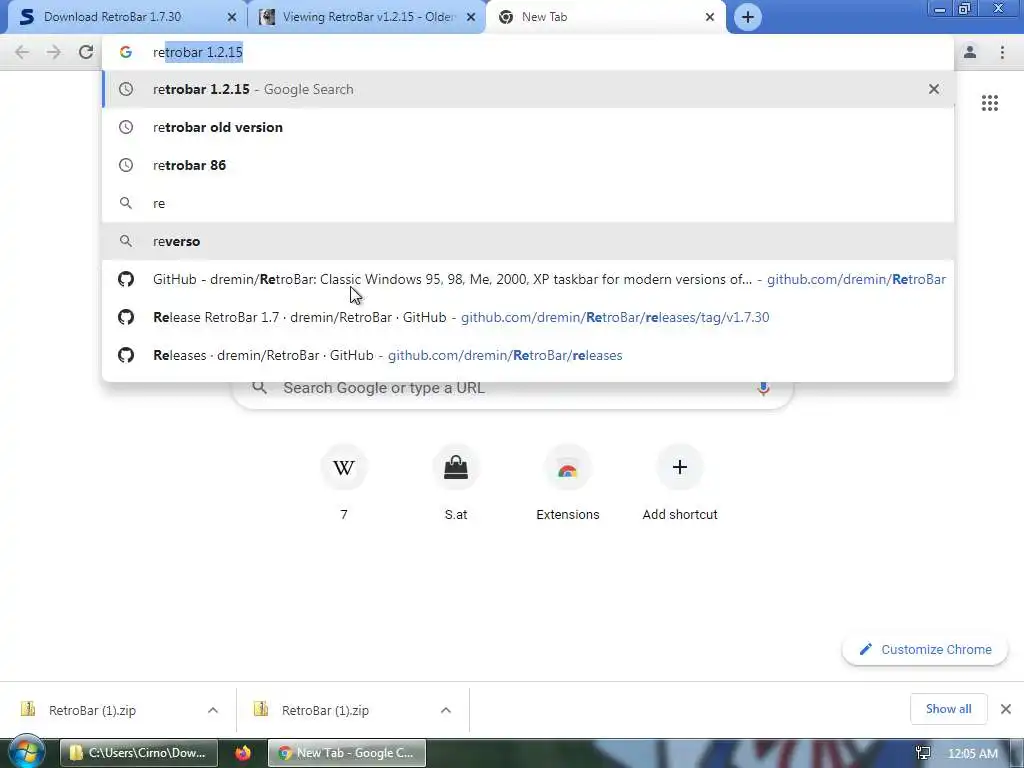Select the 'retrobar 1.2.15 - Google Search' suggestion

tap(528, 89)
